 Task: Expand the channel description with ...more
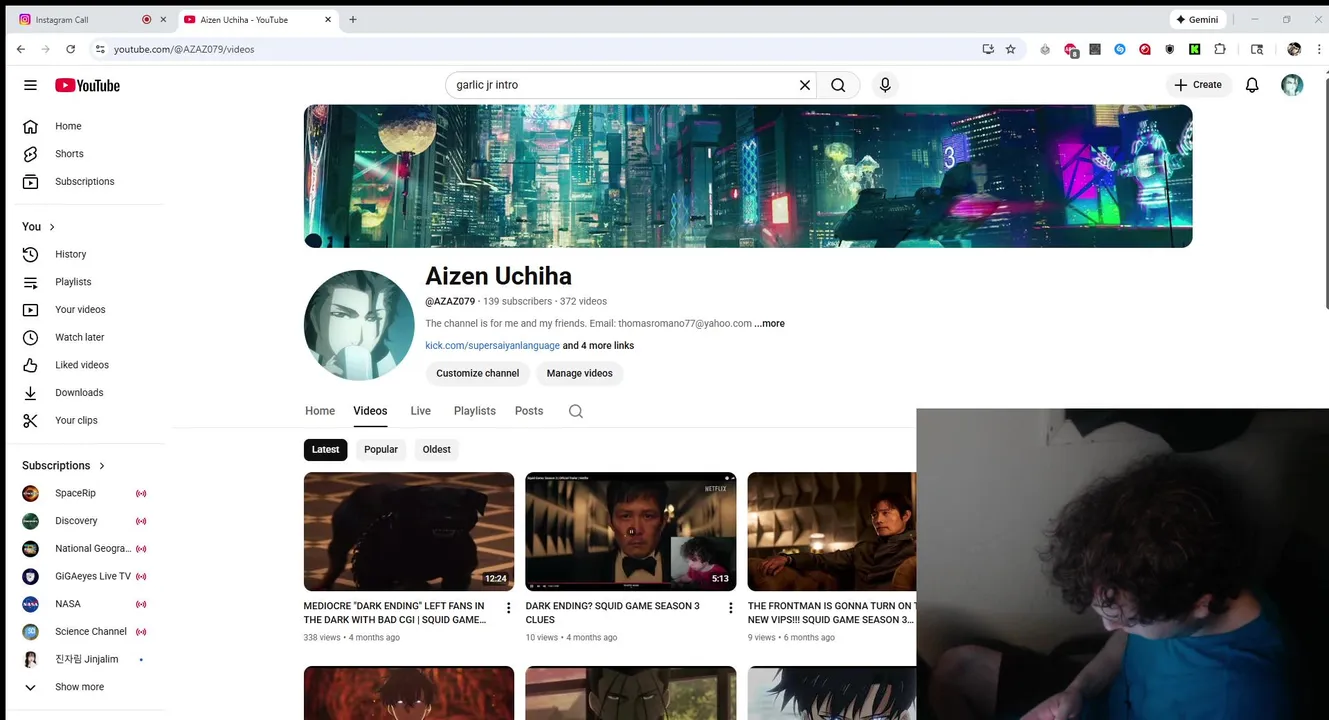770,324
